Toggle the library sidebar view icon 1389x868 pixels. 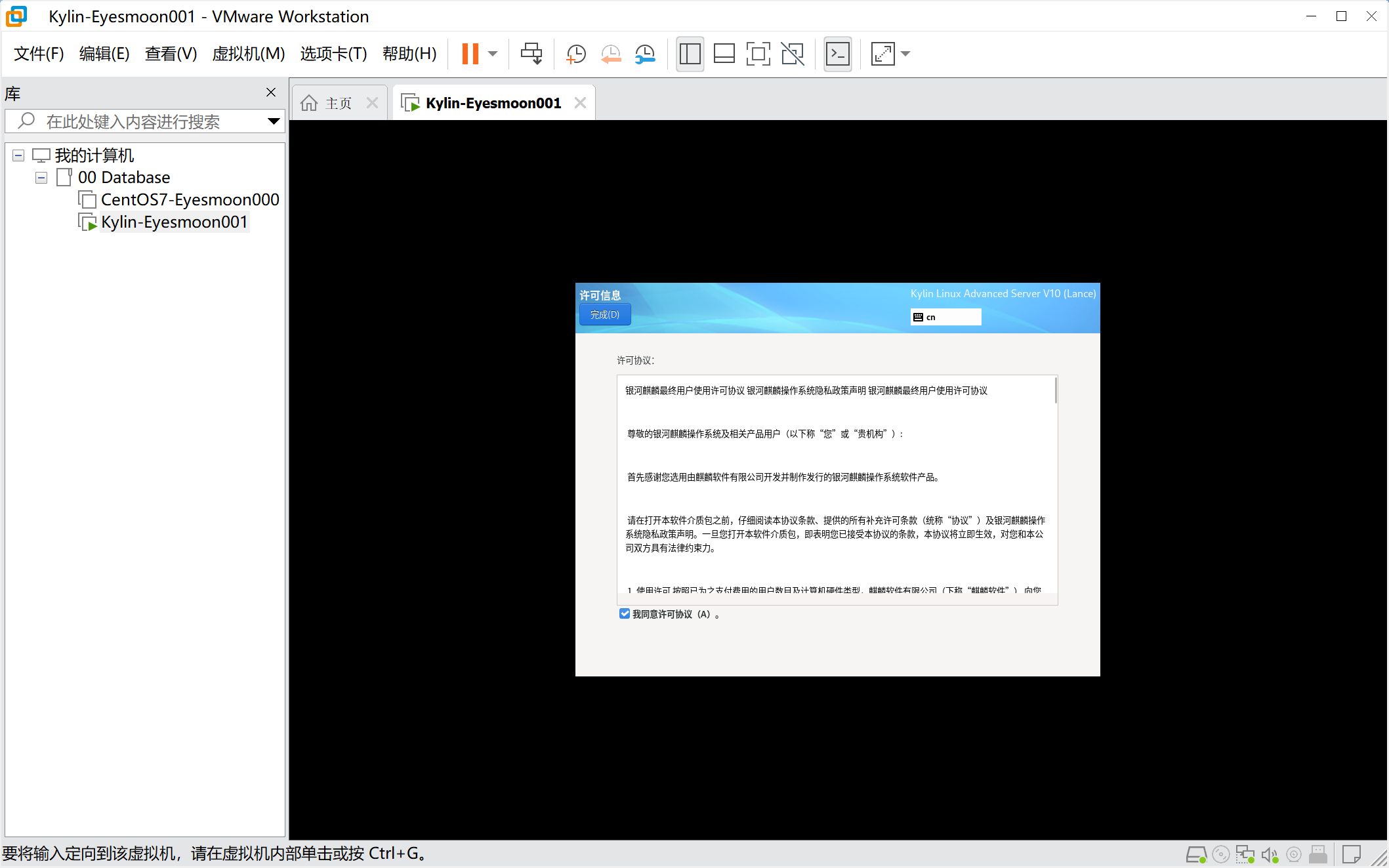coord(690,54)
